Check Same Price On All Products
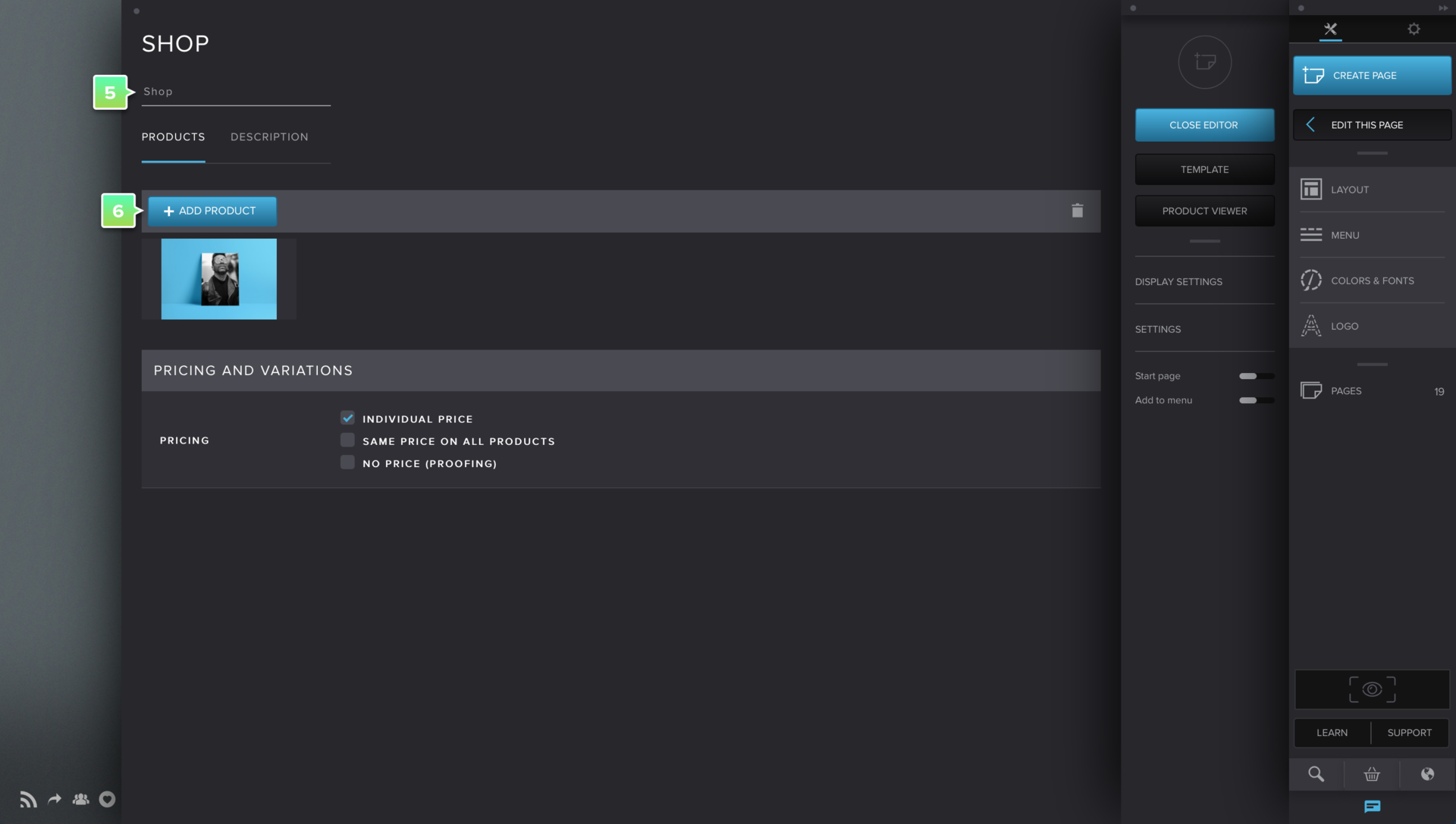Viewport: 1456px width, 824px height. tap(347, 440)
